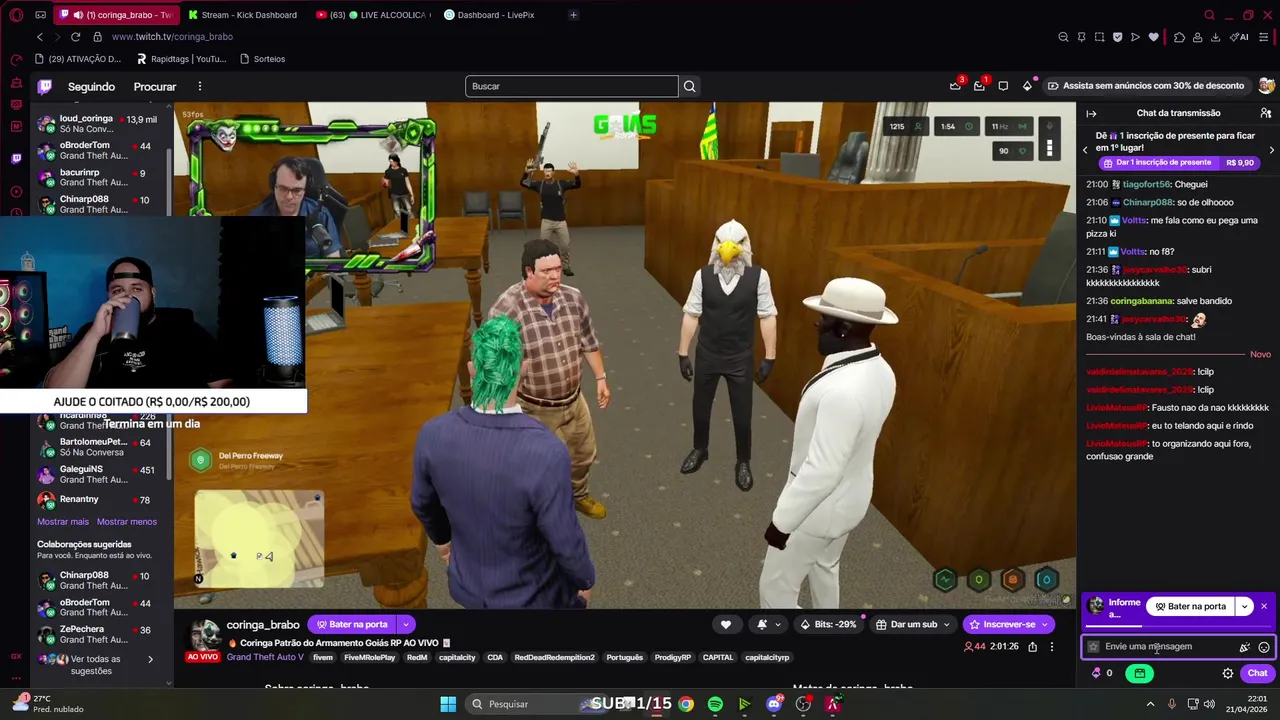Image resolution: width=1280 pixels, height=720 pixels.
Task: Click Mostrar mais in followed channels
Action: pyautogui.click(x=63, y=522)
